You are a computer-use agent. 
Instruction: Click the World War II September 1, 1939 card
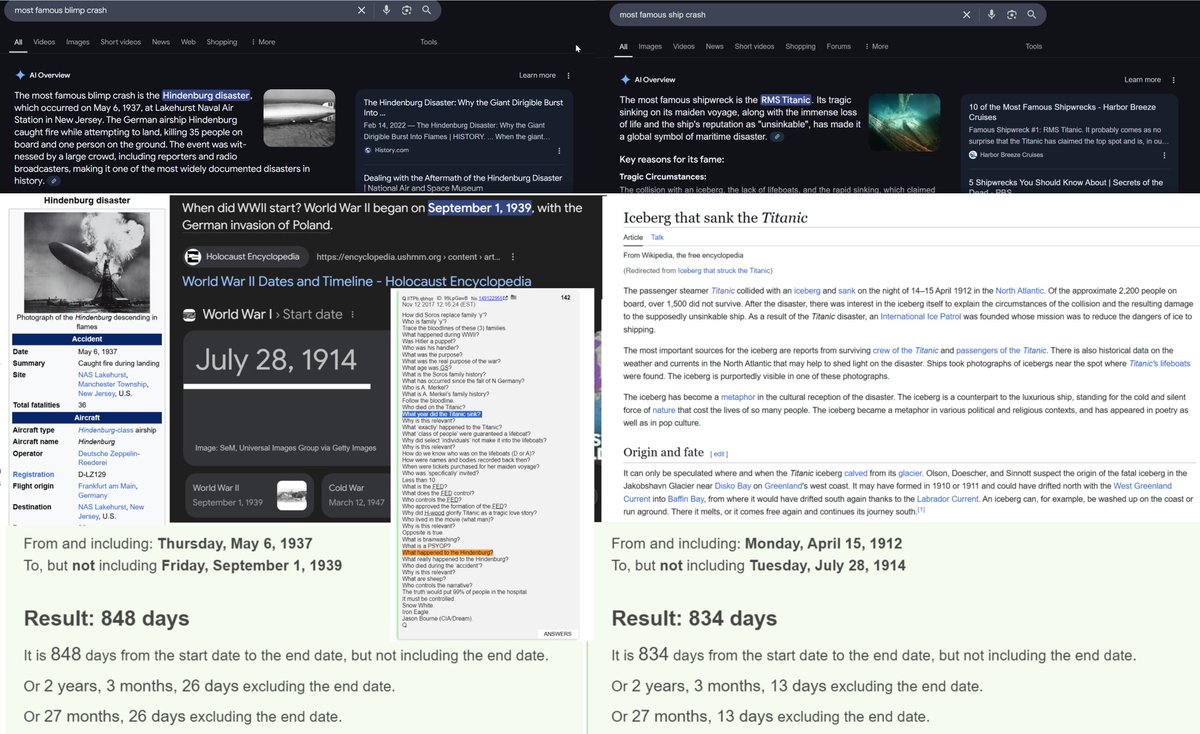[250, 495]
